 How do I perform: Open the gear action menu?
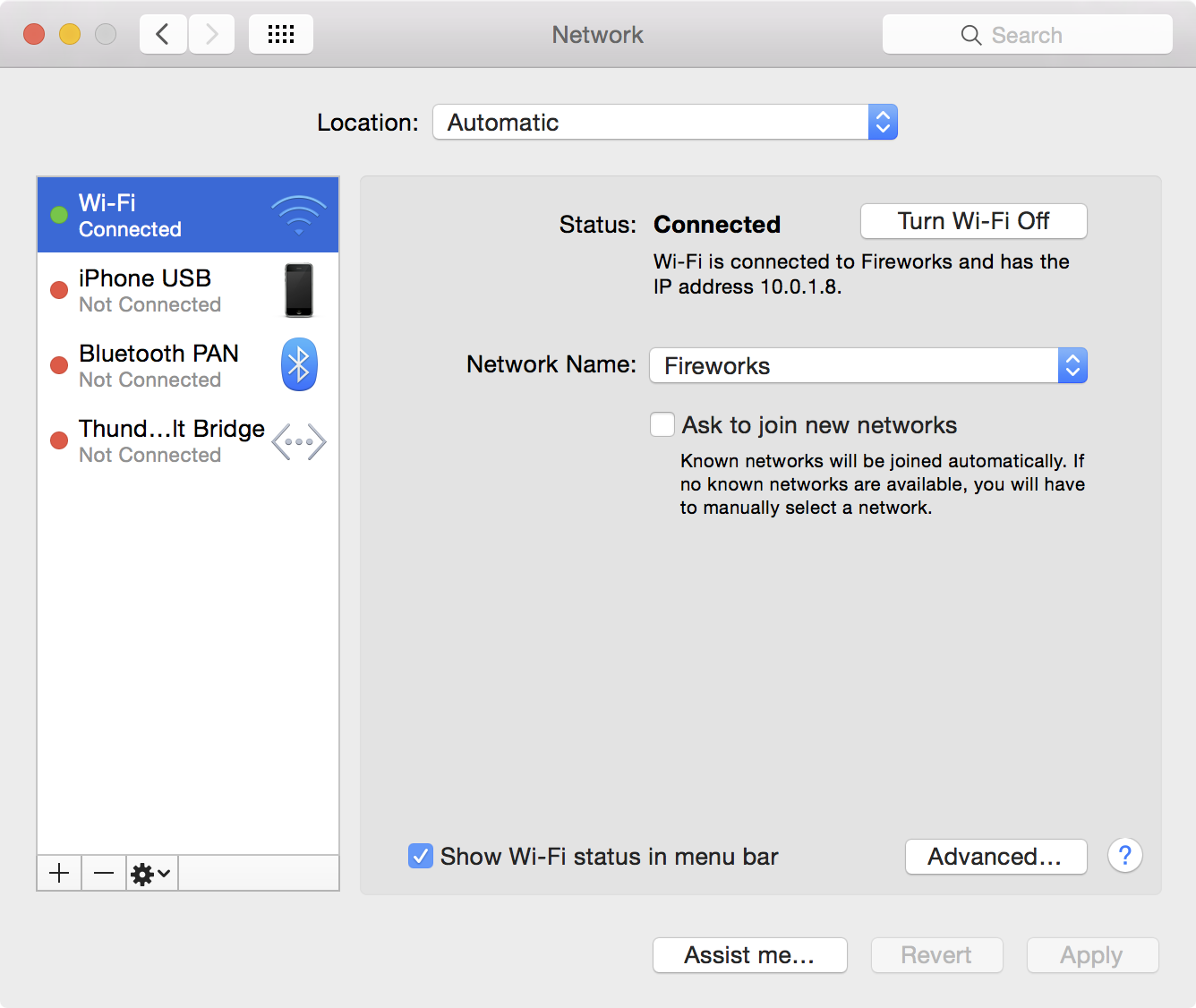click(151, 873)
